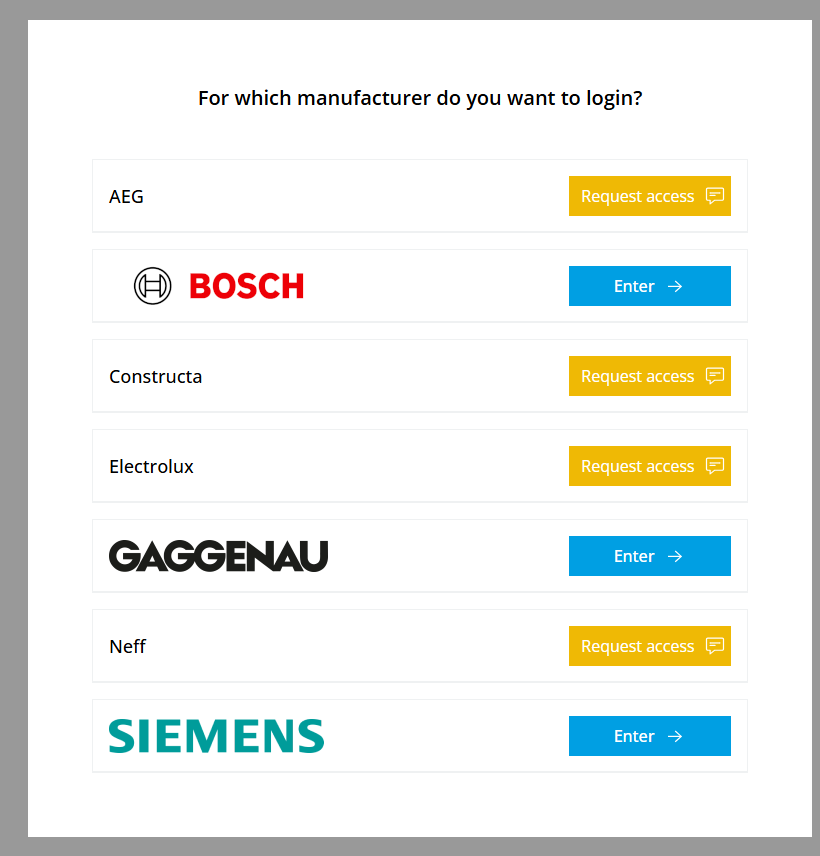Select the Electrolux manufacturer name
Viewport: 820px width, 856px height.
[151, 467]
